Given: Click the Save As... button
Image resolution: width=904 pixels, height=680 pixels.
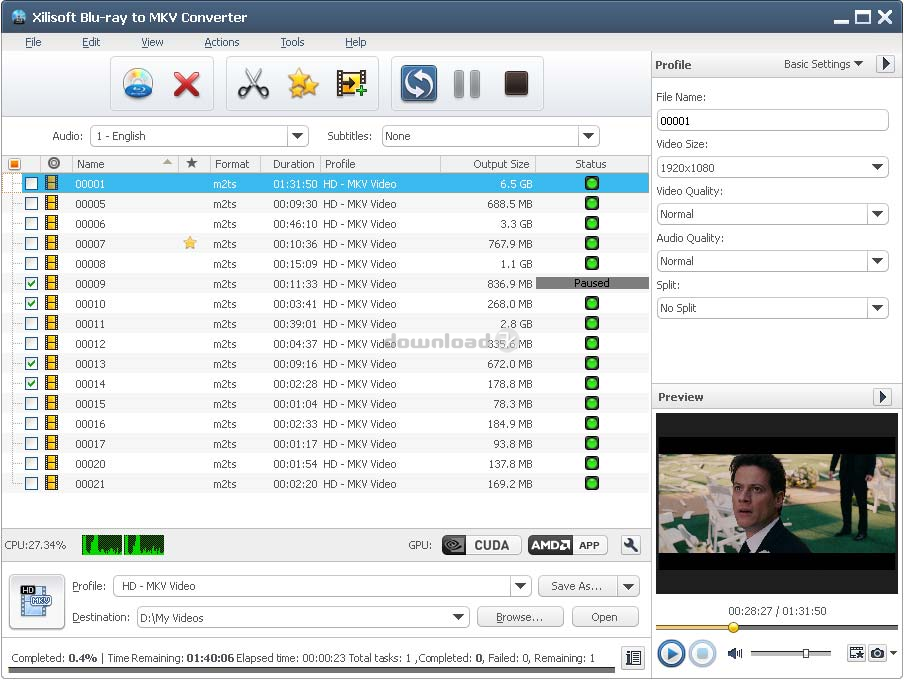Looking at the screenshot, I should coord(577,586).
